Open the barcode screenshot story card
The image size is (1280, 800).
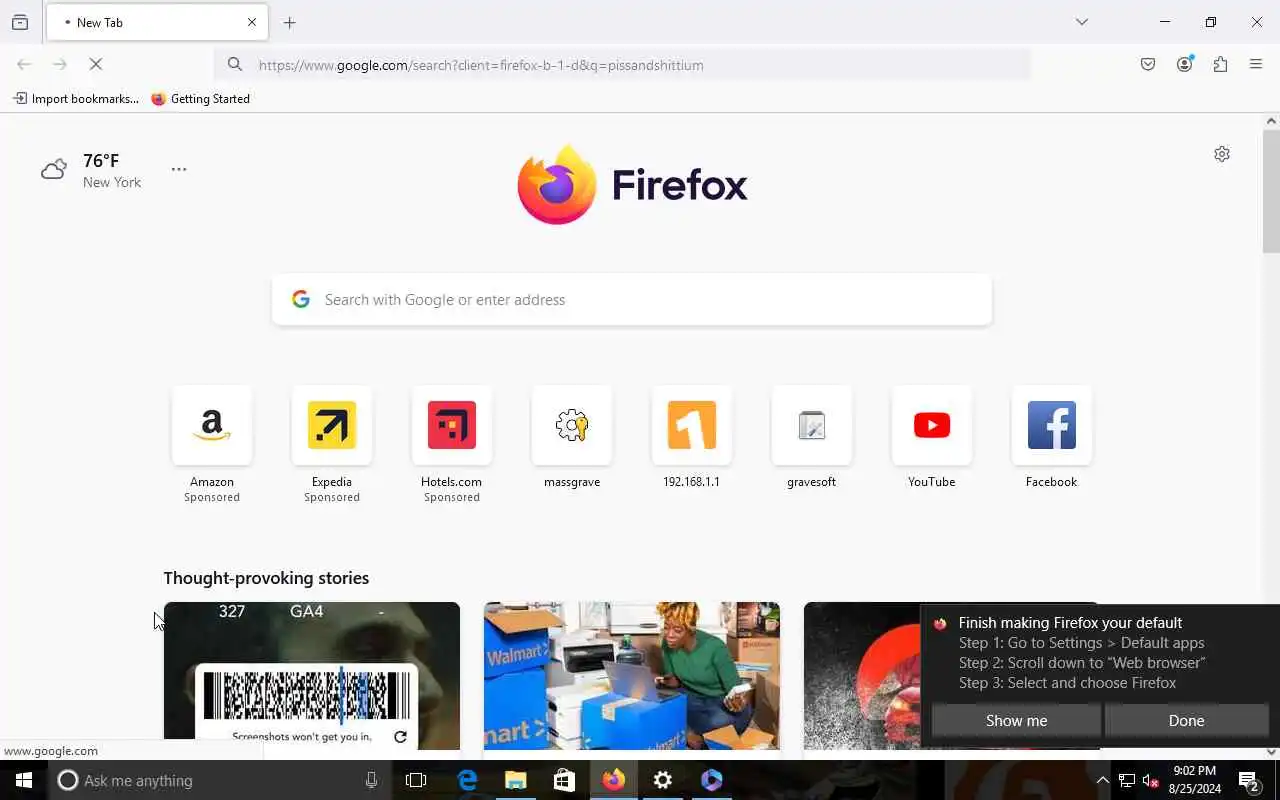pos(312,675)
